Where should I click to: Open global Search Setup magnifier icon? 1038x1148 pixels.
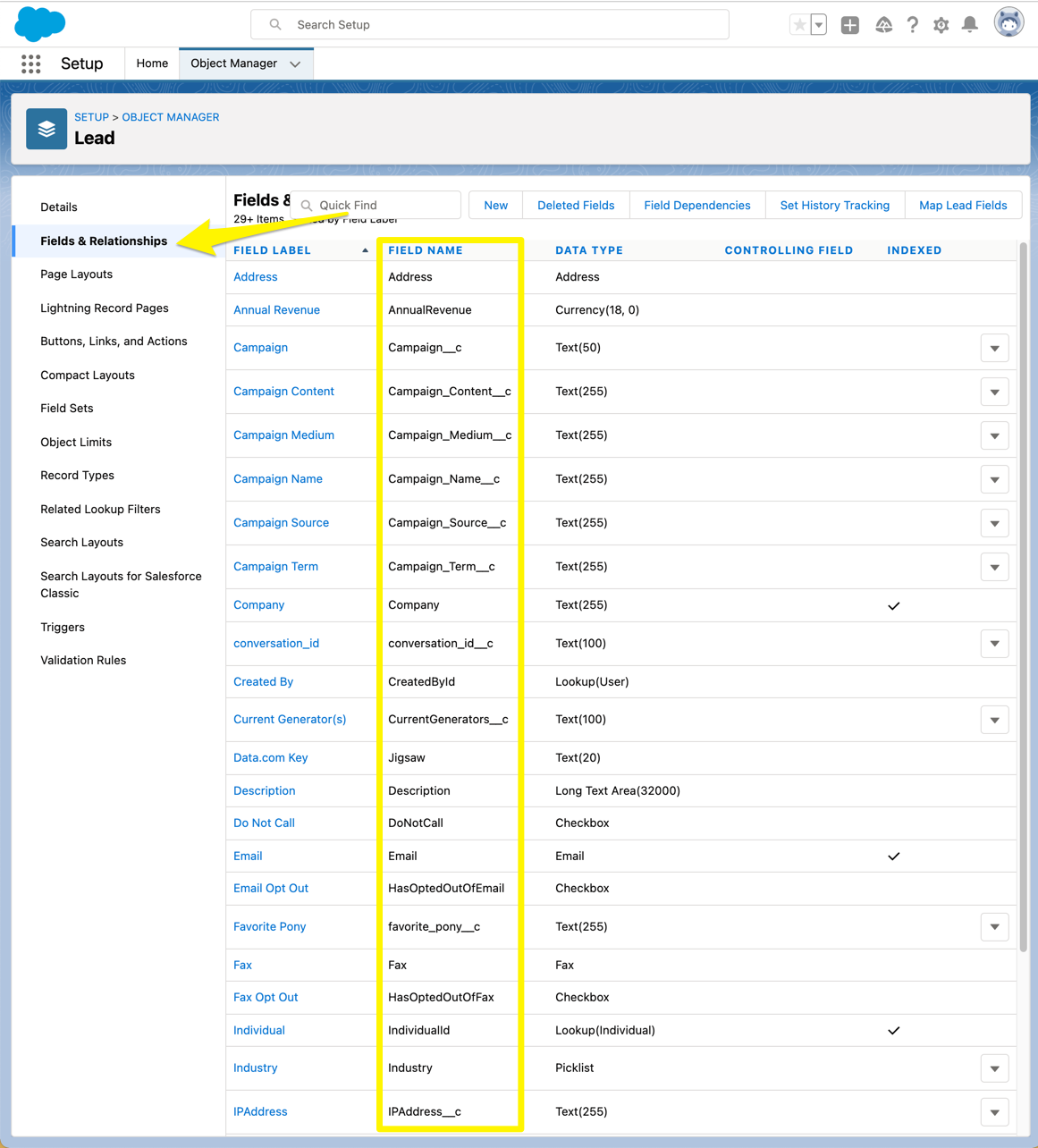[275, 24]
